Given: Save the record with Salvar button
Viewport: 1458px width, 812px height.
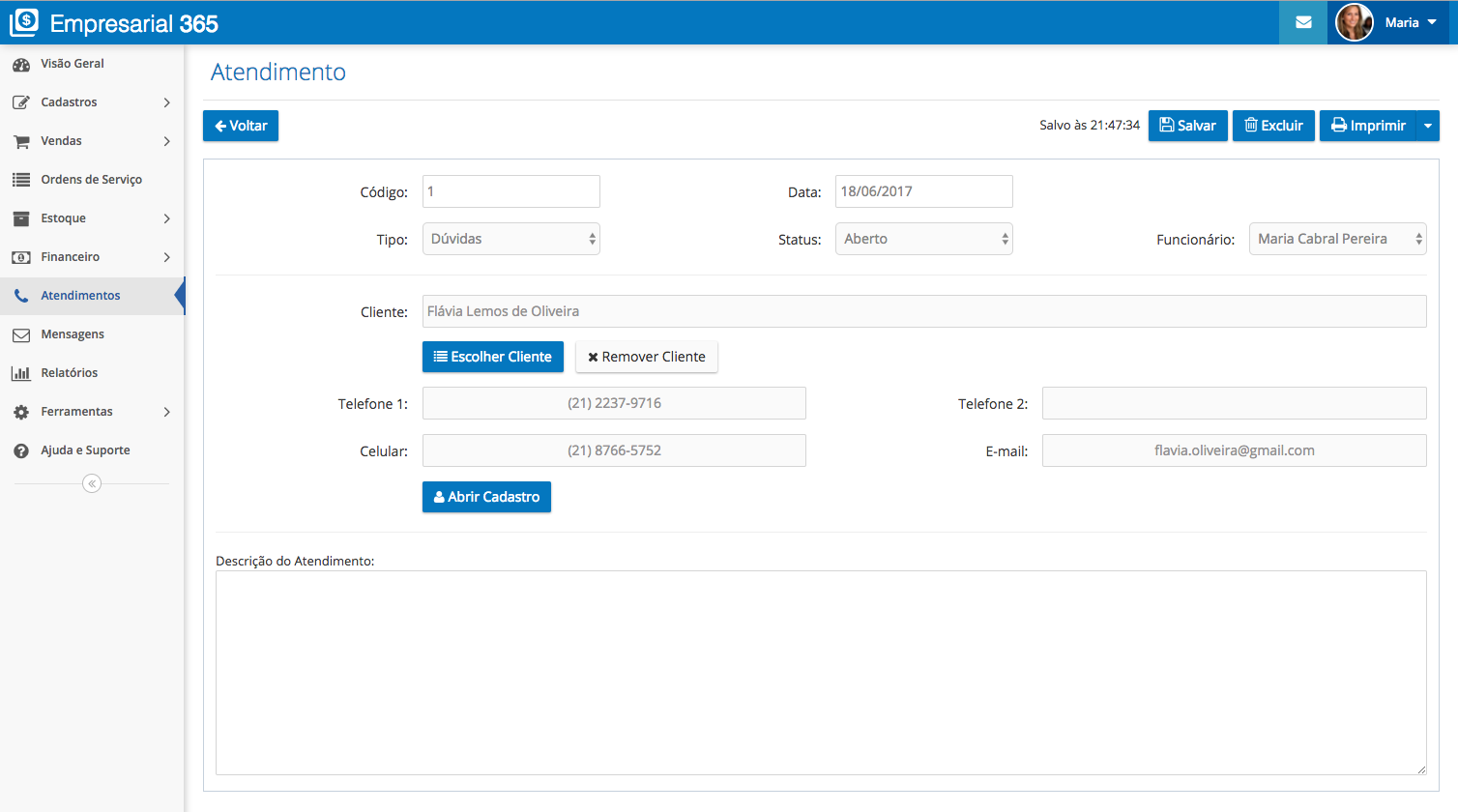Looking at the screenshot, I should 1188,126.
